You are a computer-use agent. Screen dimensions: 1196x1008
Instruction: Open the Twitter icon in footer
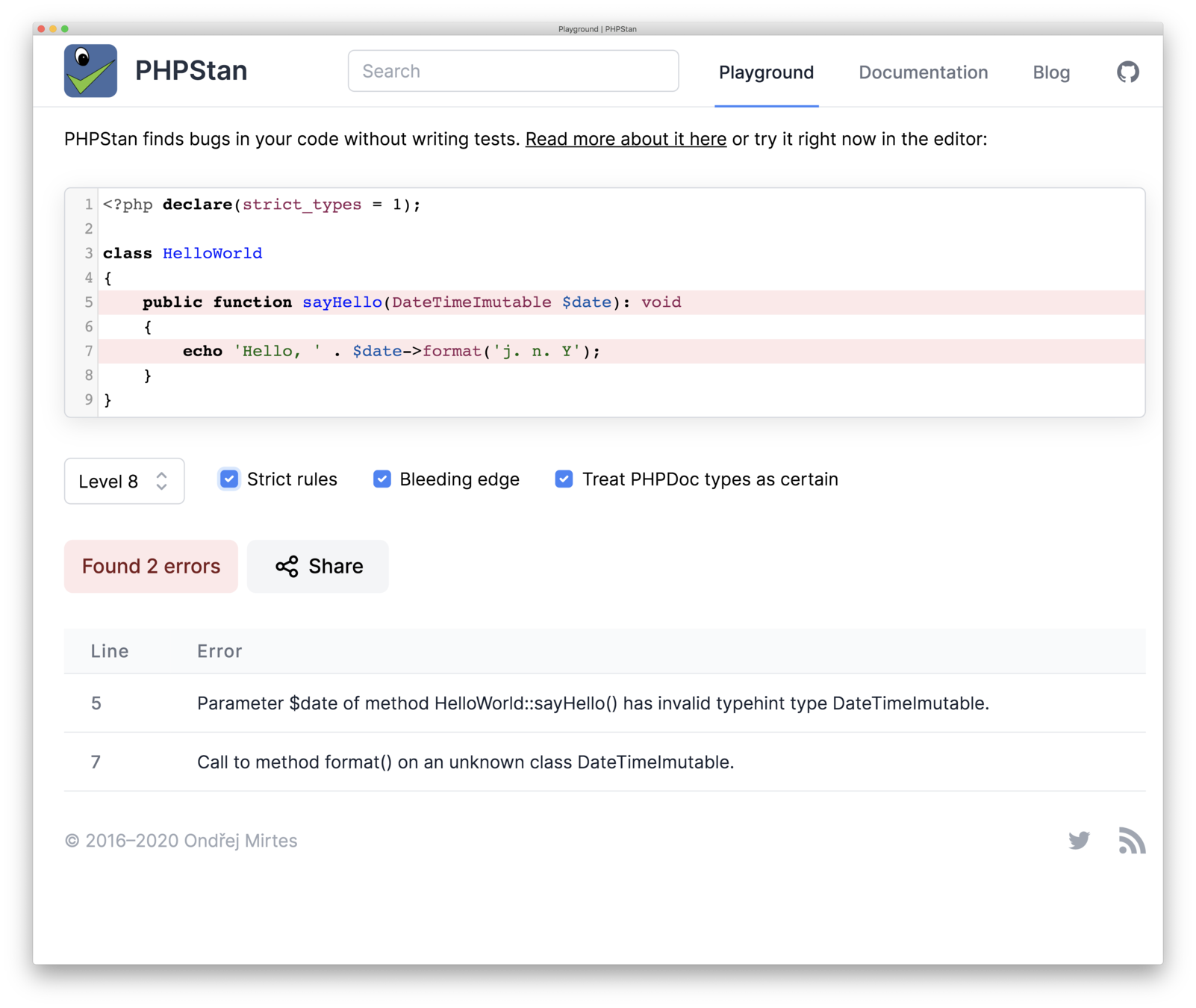[1079, 840]
